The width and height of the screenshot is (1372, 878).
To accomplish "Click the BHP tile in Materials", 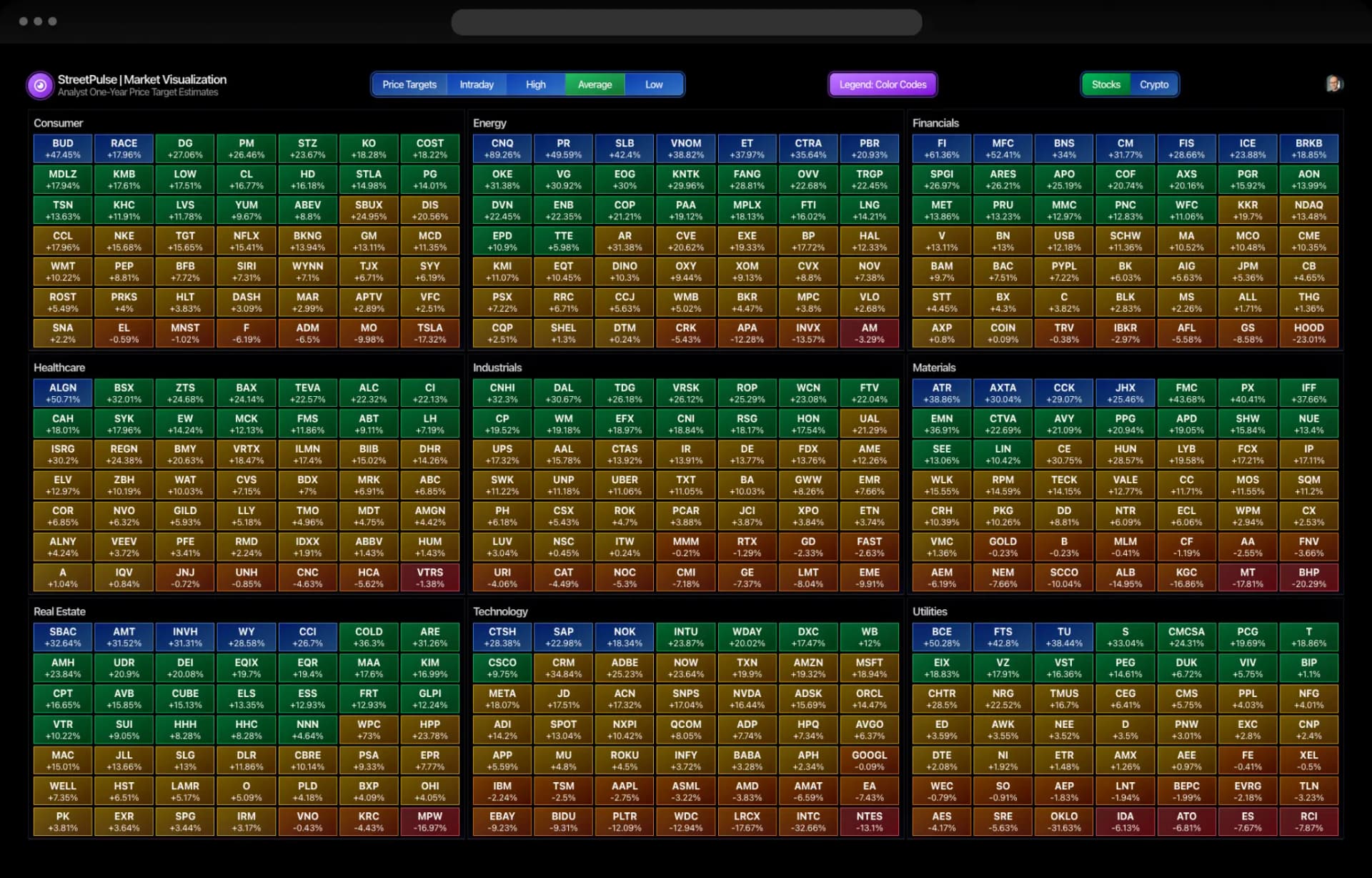I will click(x=1308, y=578).
